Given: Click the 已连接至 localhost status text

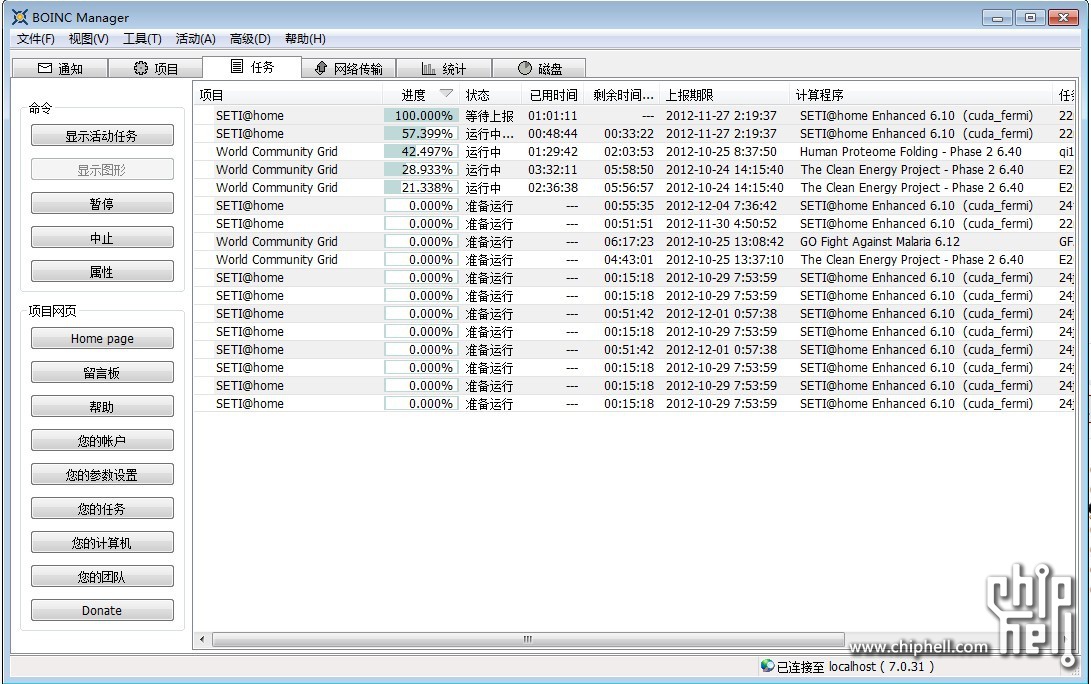Looking at the screenshot, I should click(855, 667).
